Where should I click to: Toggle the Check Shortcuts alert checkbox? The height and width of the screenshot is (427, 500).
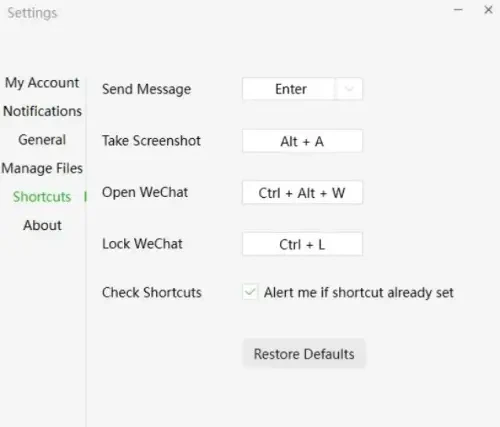(x=250, y=292)
